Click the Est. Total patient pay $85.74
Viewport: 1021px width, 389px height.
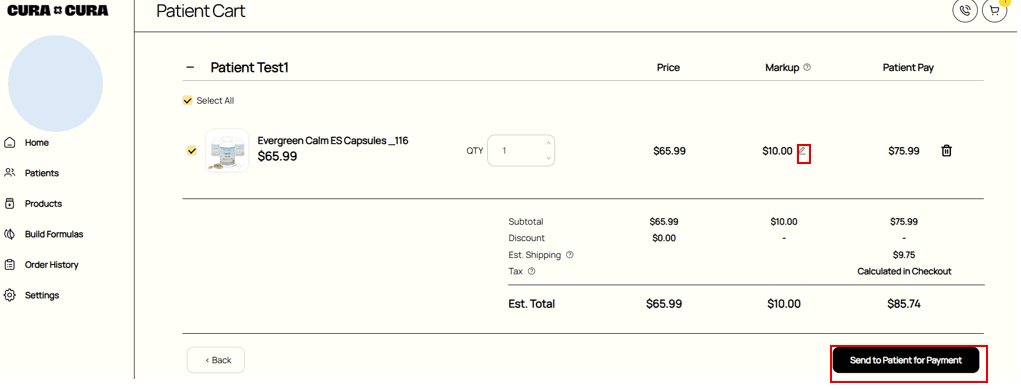pyautogui.click(x=904, y=304)
